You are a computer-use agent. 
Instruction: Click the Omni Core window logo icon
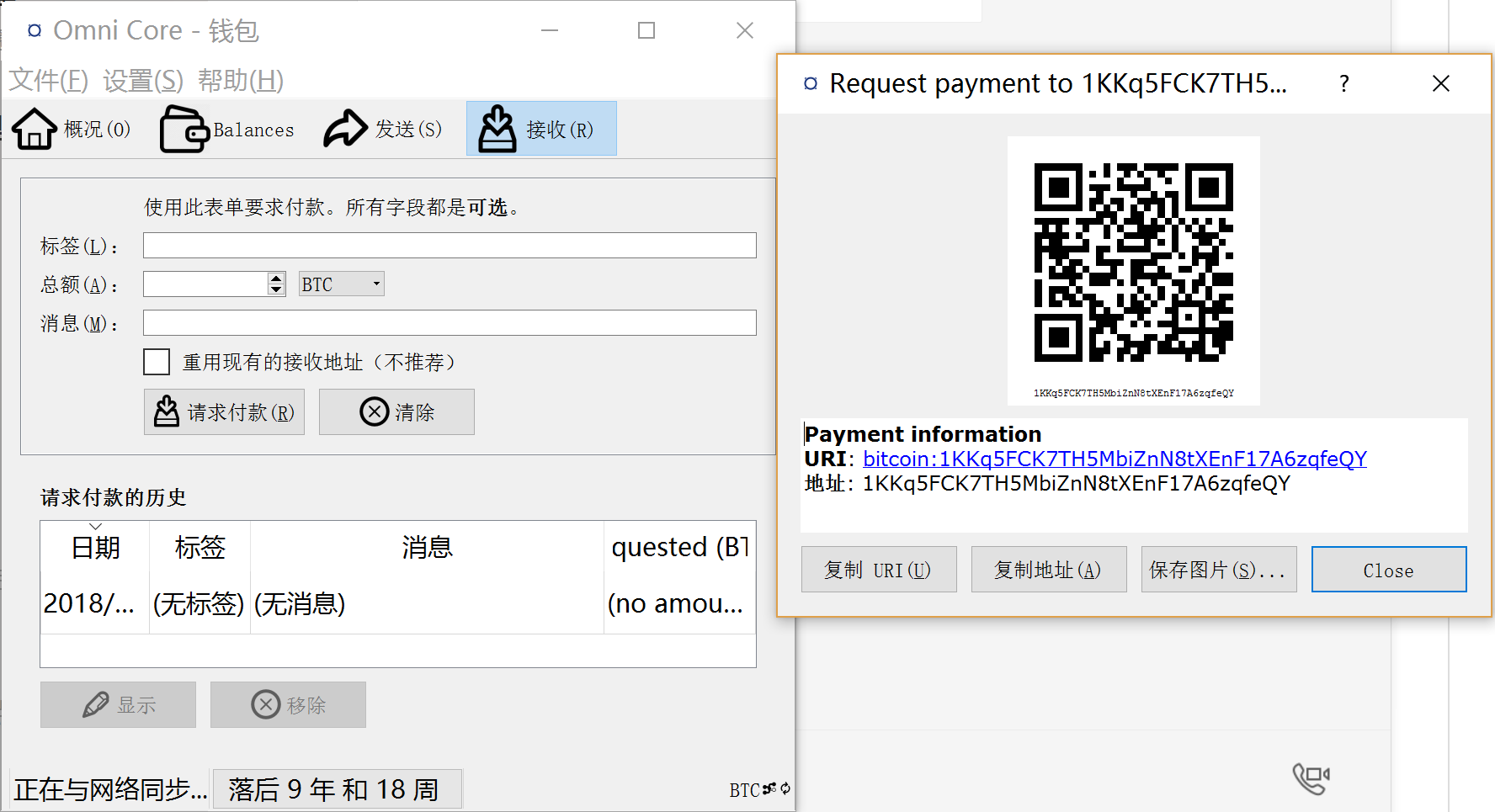click(x=35, y=31)
